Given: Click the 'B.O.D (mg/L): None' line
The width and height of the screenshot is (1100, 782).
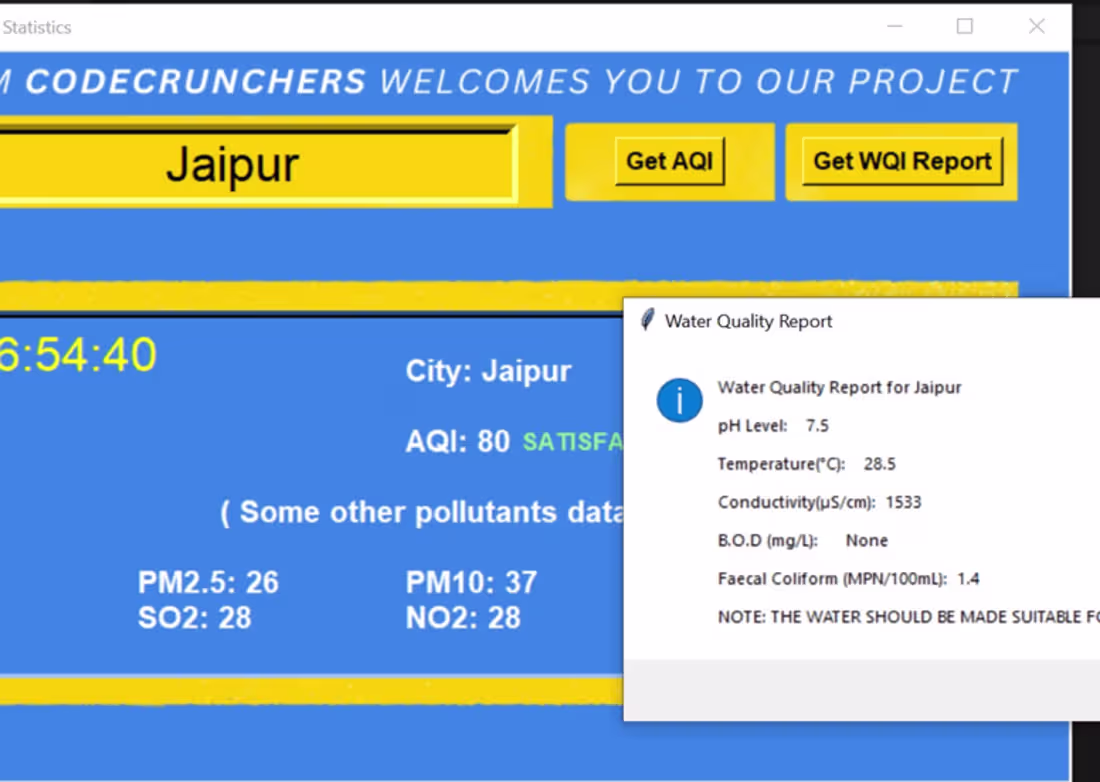Looking at the screenshot, I should coord(803,541).
